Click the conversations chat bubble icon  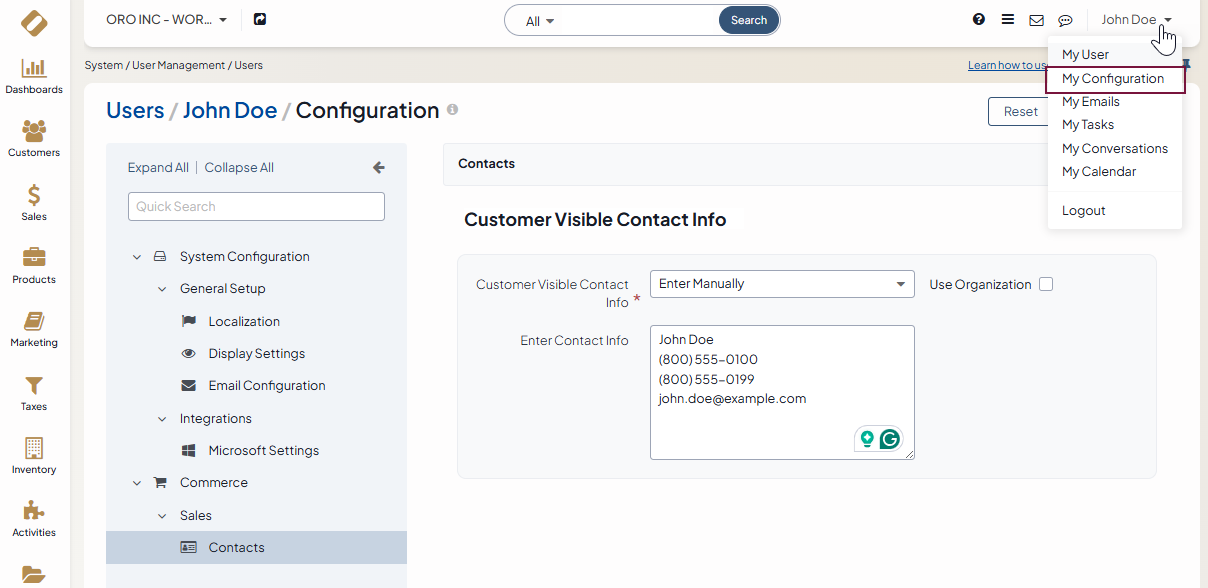point(1065,20)
